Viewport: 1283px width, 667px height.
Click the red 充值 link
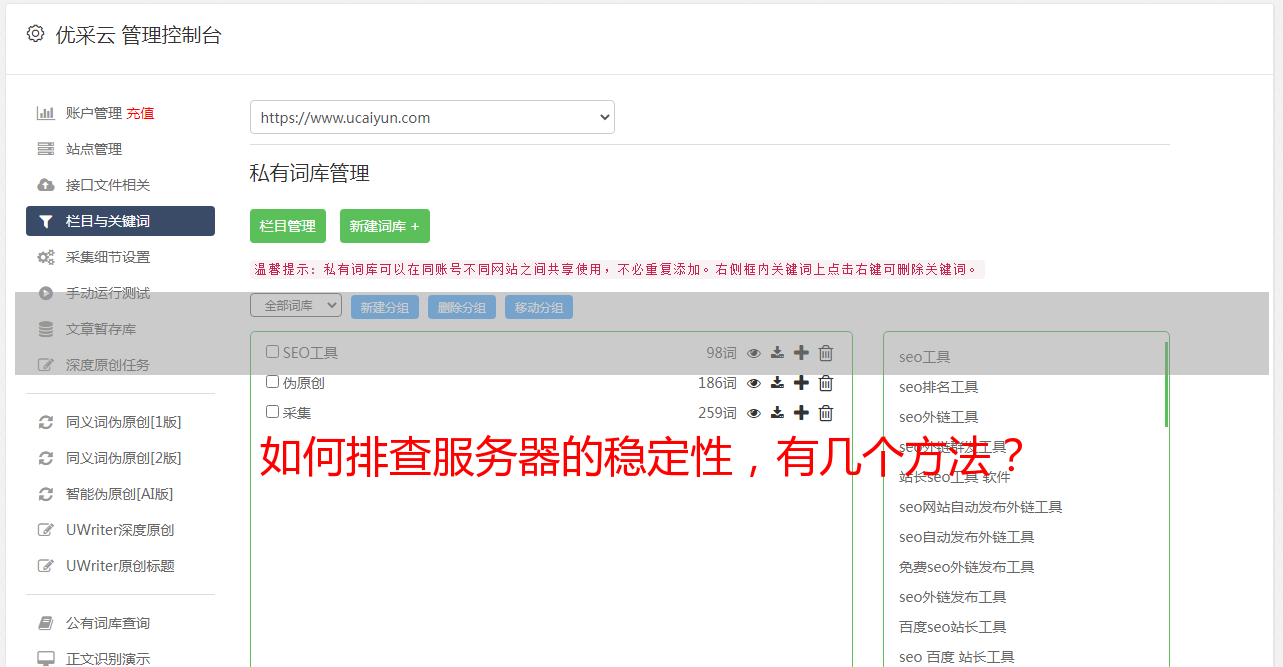140,113
